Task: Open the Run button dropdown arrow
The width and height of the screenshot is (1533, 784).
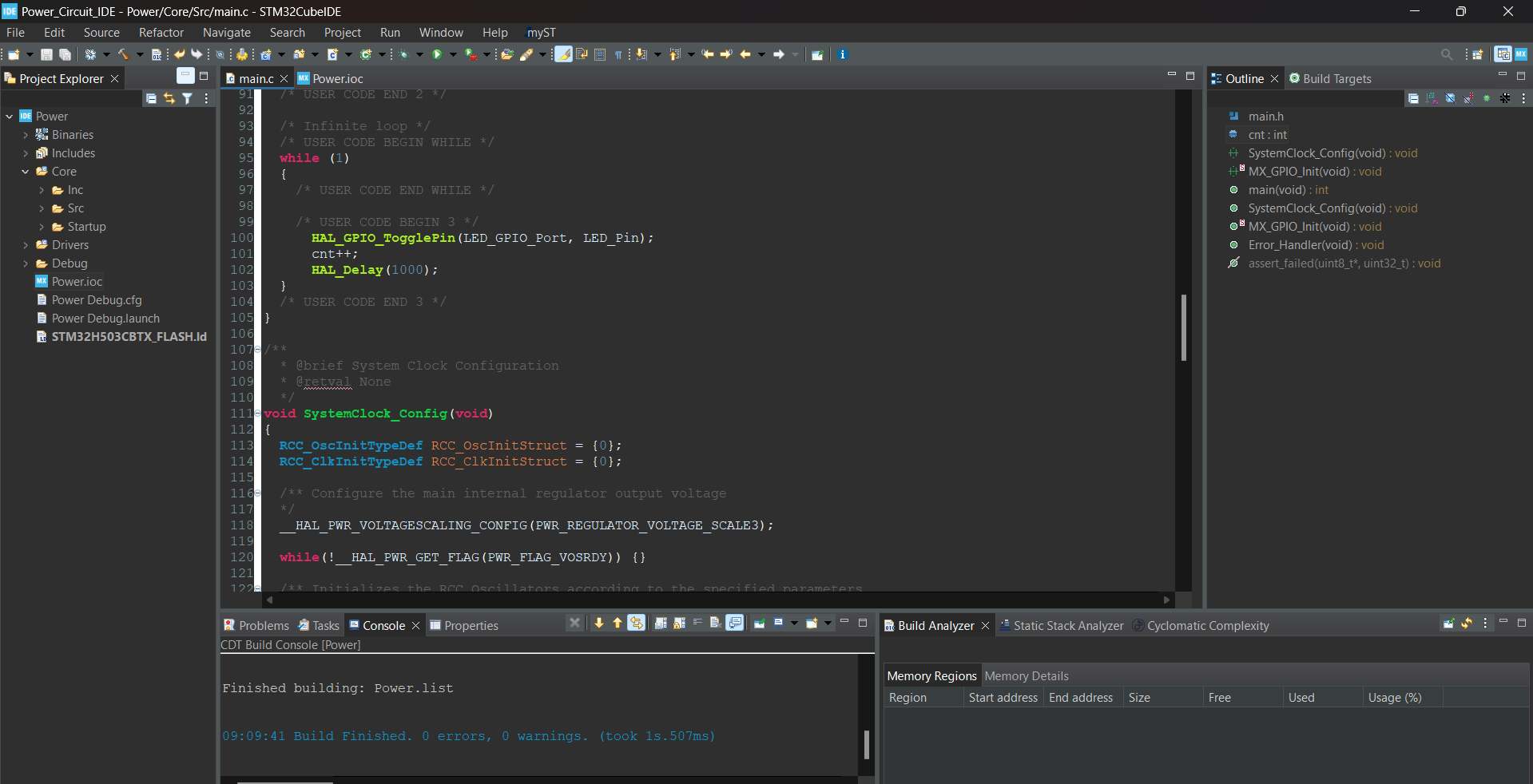Action: 453,54
